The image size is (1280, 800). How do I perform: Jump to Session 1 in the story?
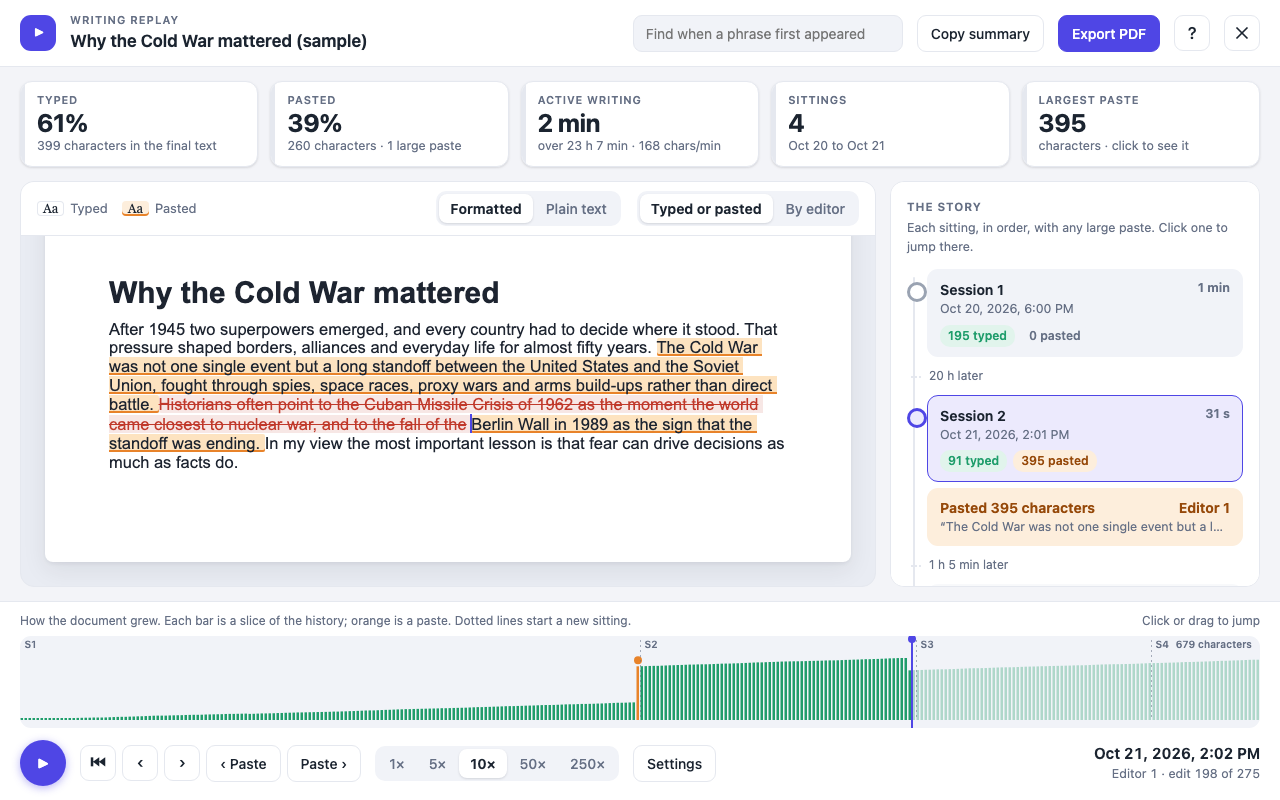(x=1085, y=313)
